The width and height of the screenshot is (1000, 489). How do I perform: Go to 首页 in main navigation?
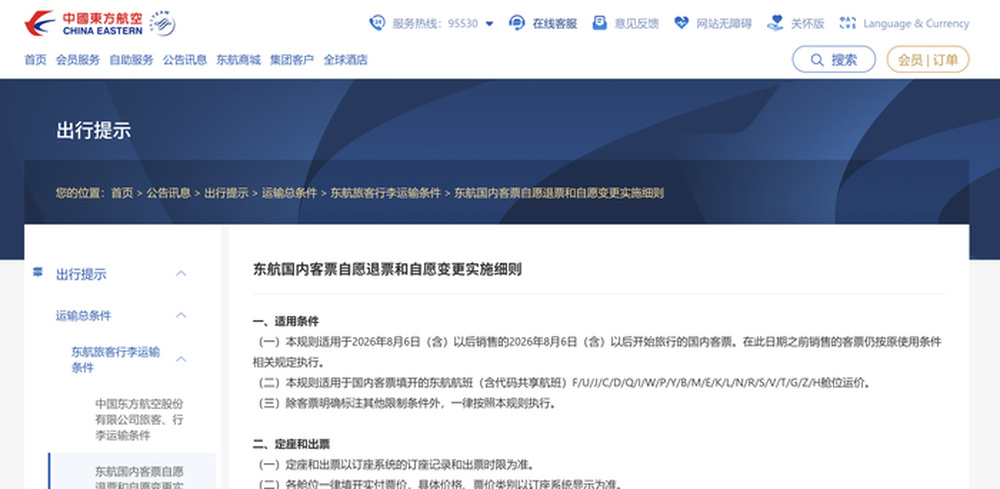[x=35, y=60]
